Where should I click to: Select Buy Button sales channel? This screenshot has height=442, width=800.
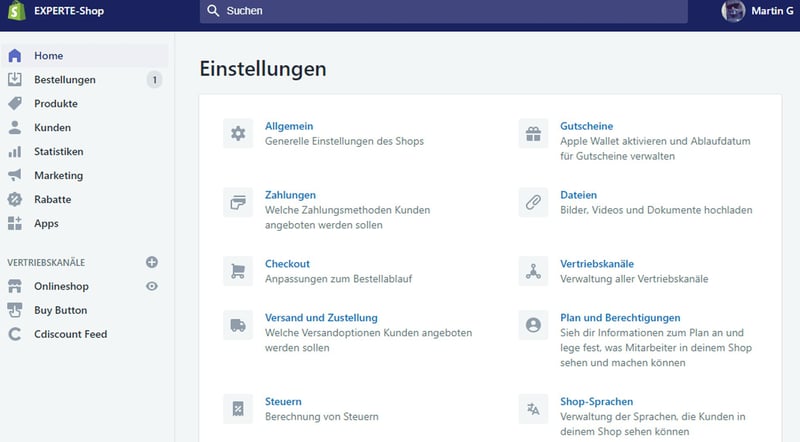point(60,310)
